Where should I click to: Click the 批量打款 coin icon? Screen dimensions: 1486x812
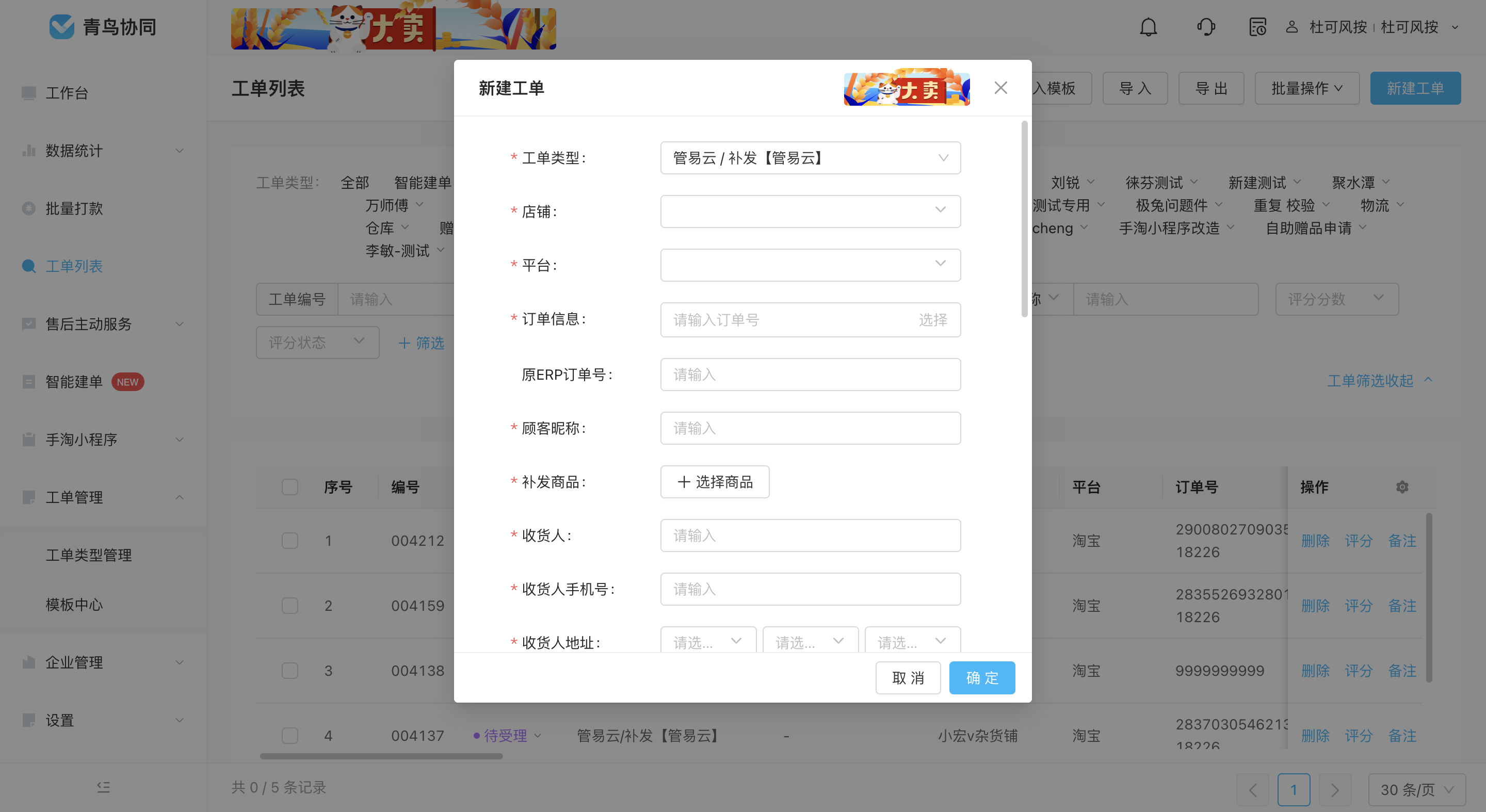point(28,208)
